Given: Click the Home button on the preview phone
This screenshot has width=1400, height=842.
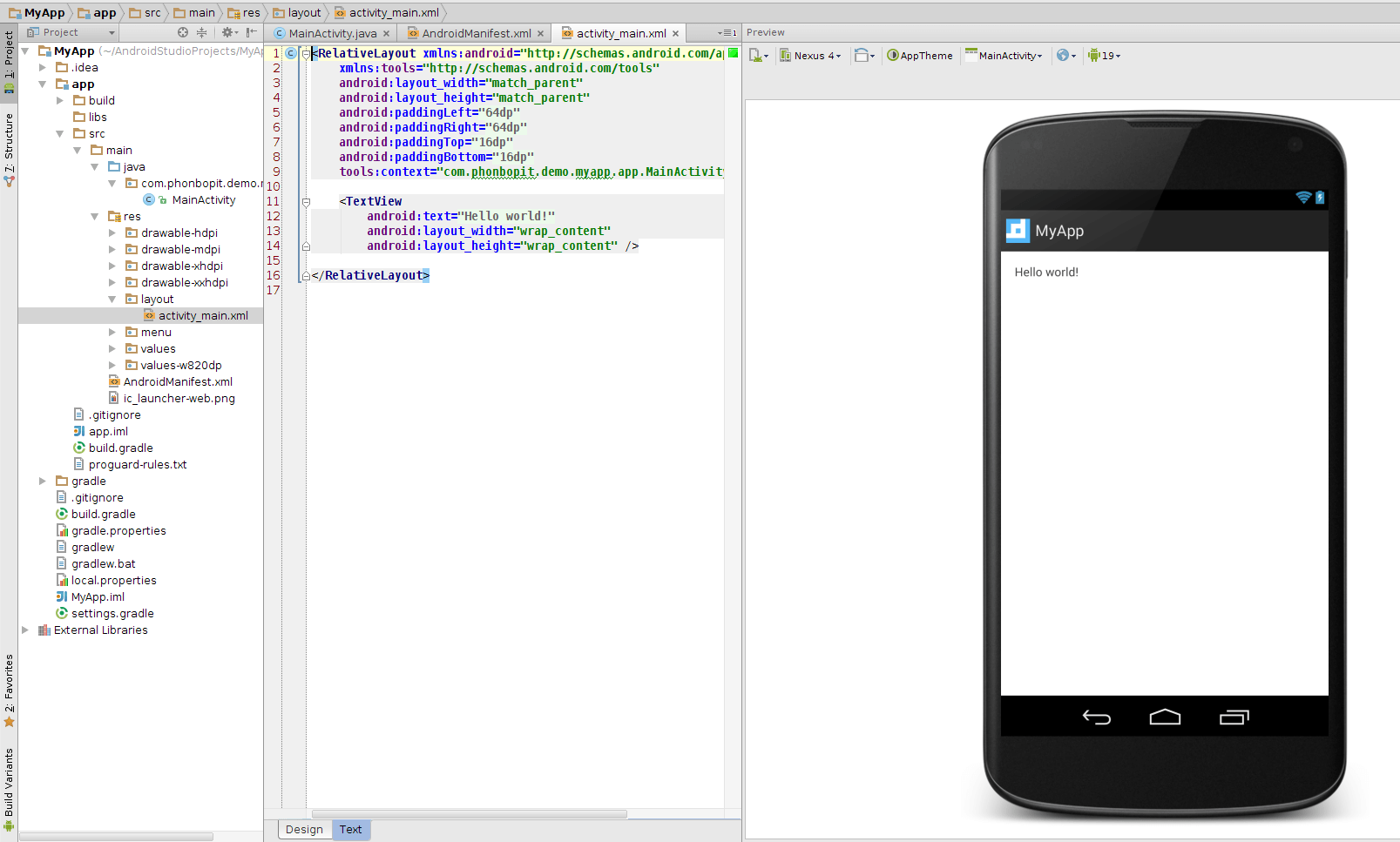Looking at the screenshot, I should point(1165,717).
